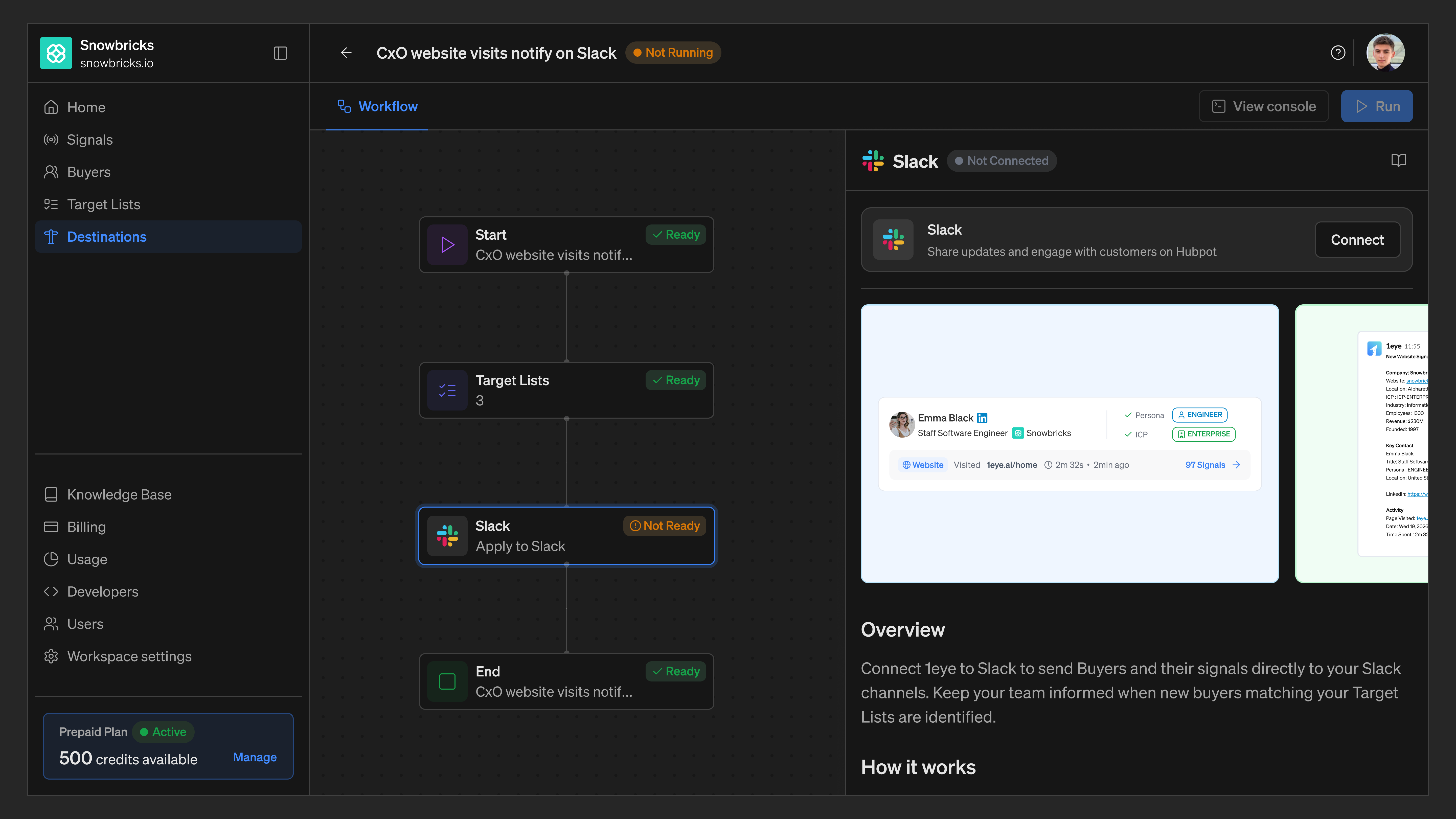Go back using the left arrow
This screenshot has width=1456, height=819.
coord(347,53)
